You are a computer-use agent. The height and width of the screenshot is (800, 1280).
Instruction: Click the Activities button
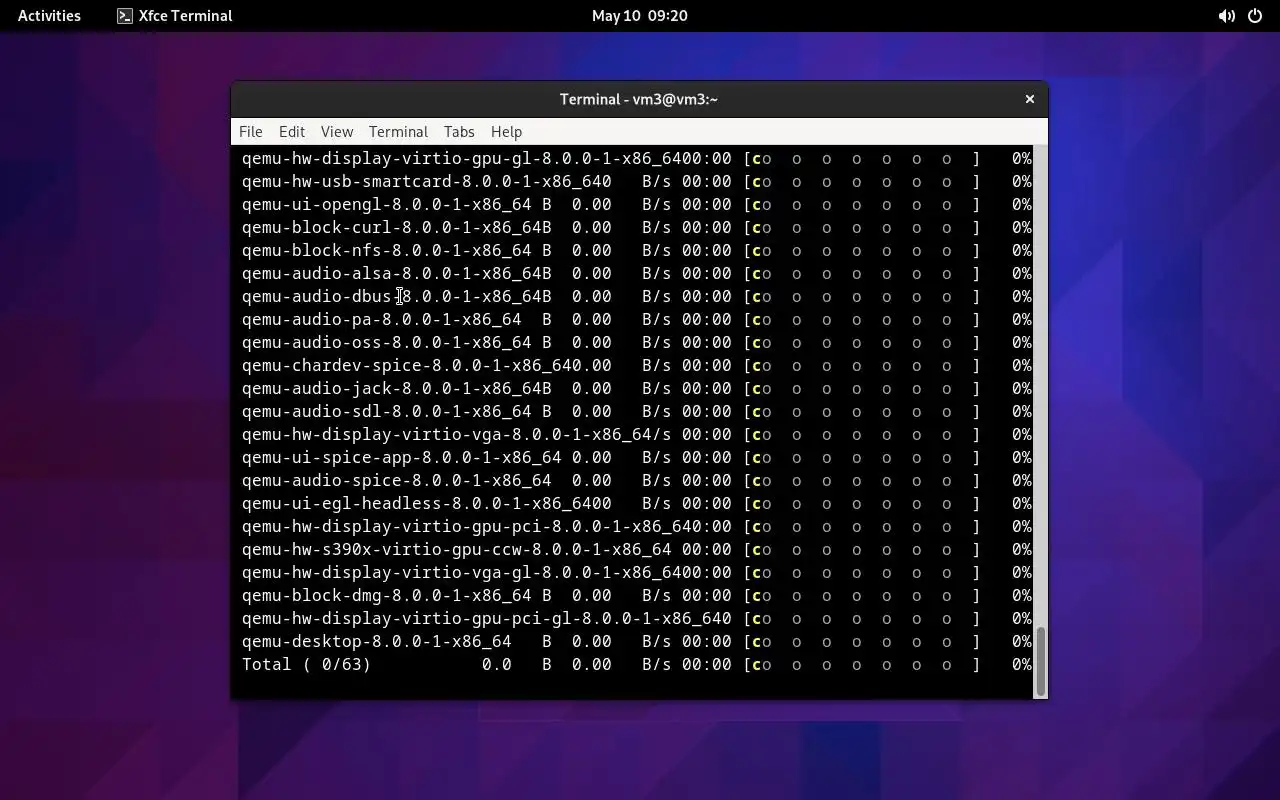click(49, 16)
